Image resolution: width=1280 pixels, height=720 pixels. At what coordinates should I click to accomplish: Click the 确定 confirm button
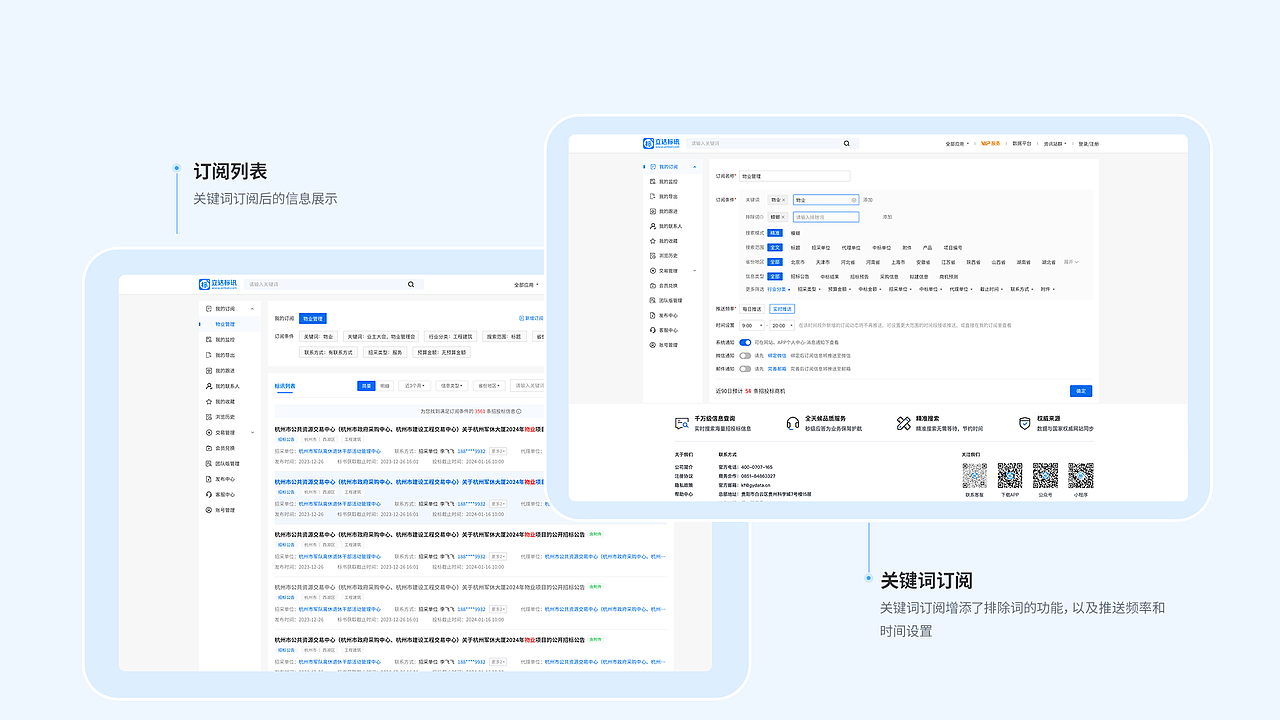1081,391
